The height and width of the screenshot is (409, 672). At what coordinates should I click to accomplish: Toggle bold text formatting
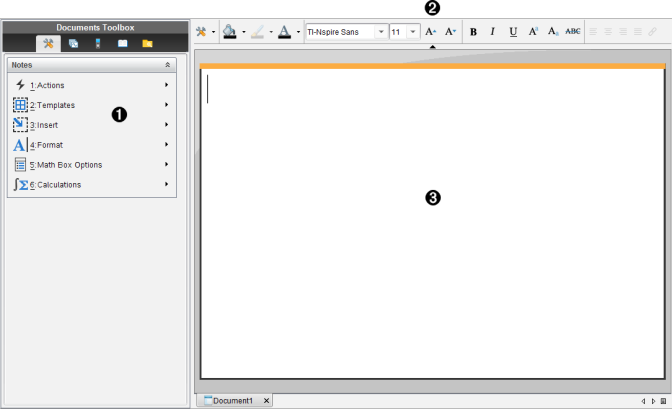point(473,32)
